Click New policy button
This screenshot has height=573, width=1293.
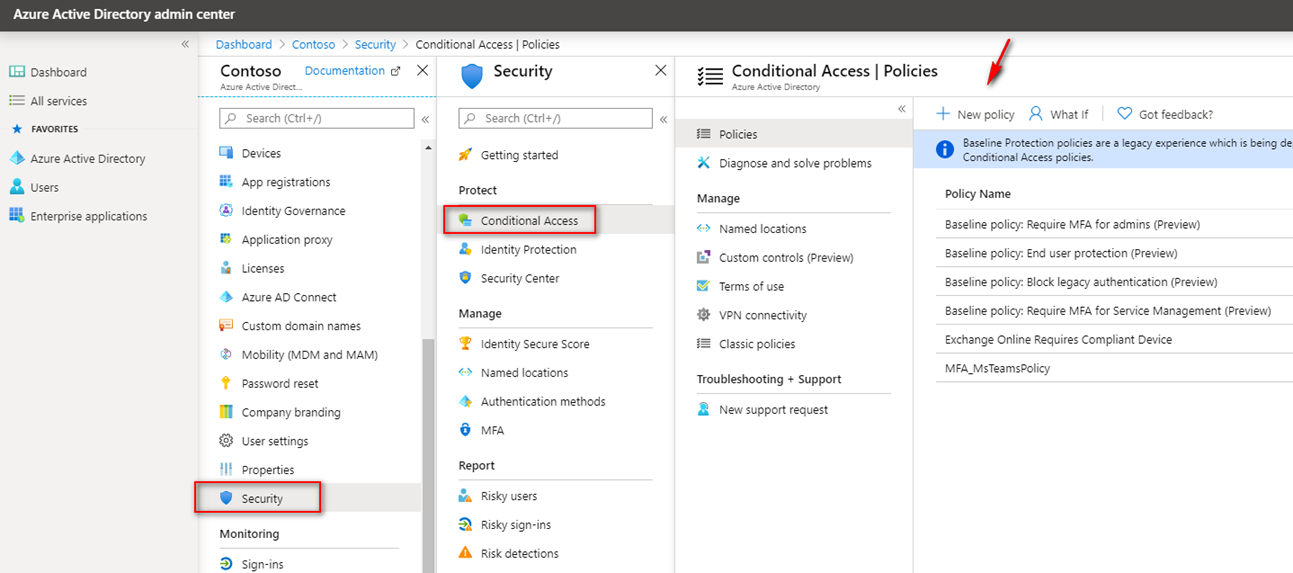click(x=975, y=114)
